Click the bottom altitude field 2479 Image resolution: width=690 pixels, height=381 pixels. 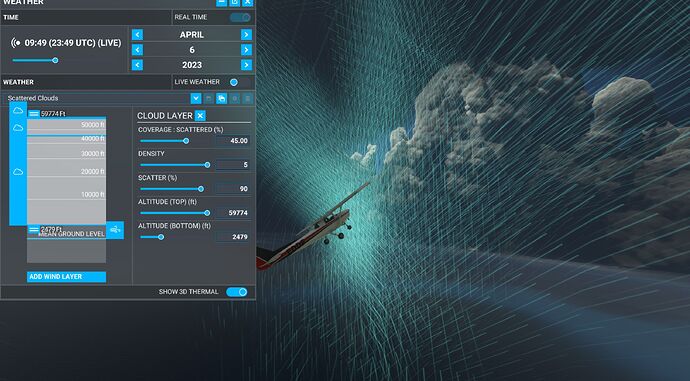[233, 237]
